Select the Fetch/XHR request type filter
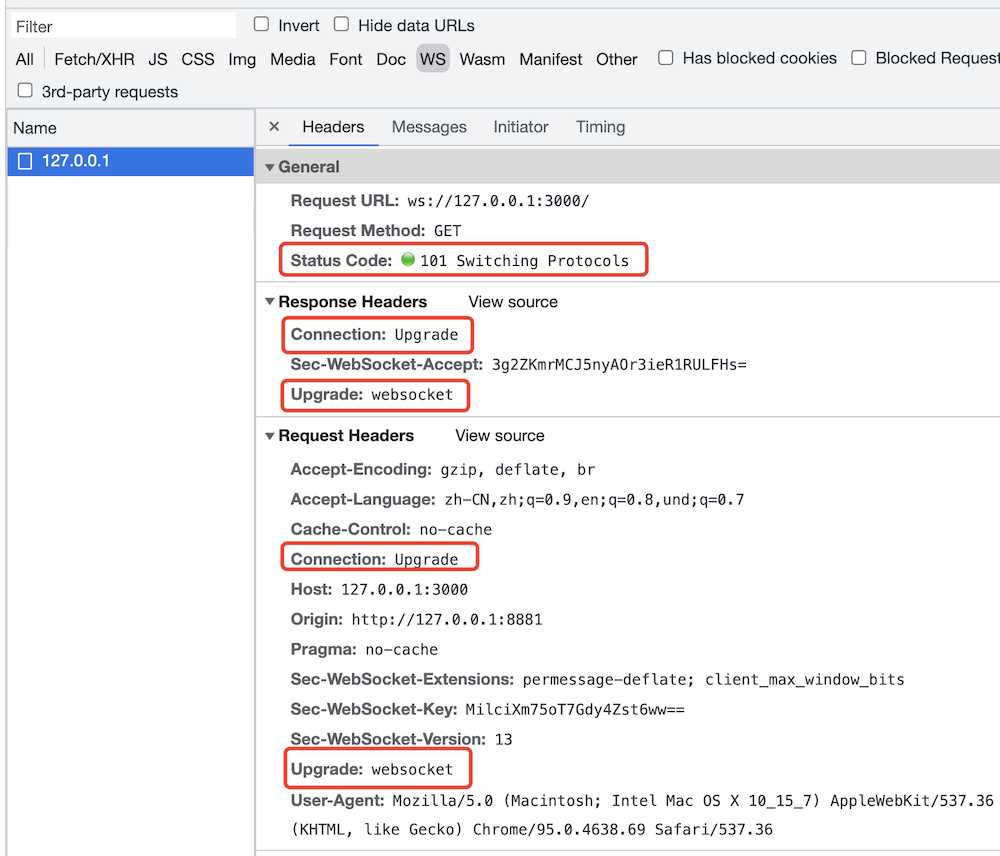The height and width of the screenshot is (856, 1000). tap(94, 59)
